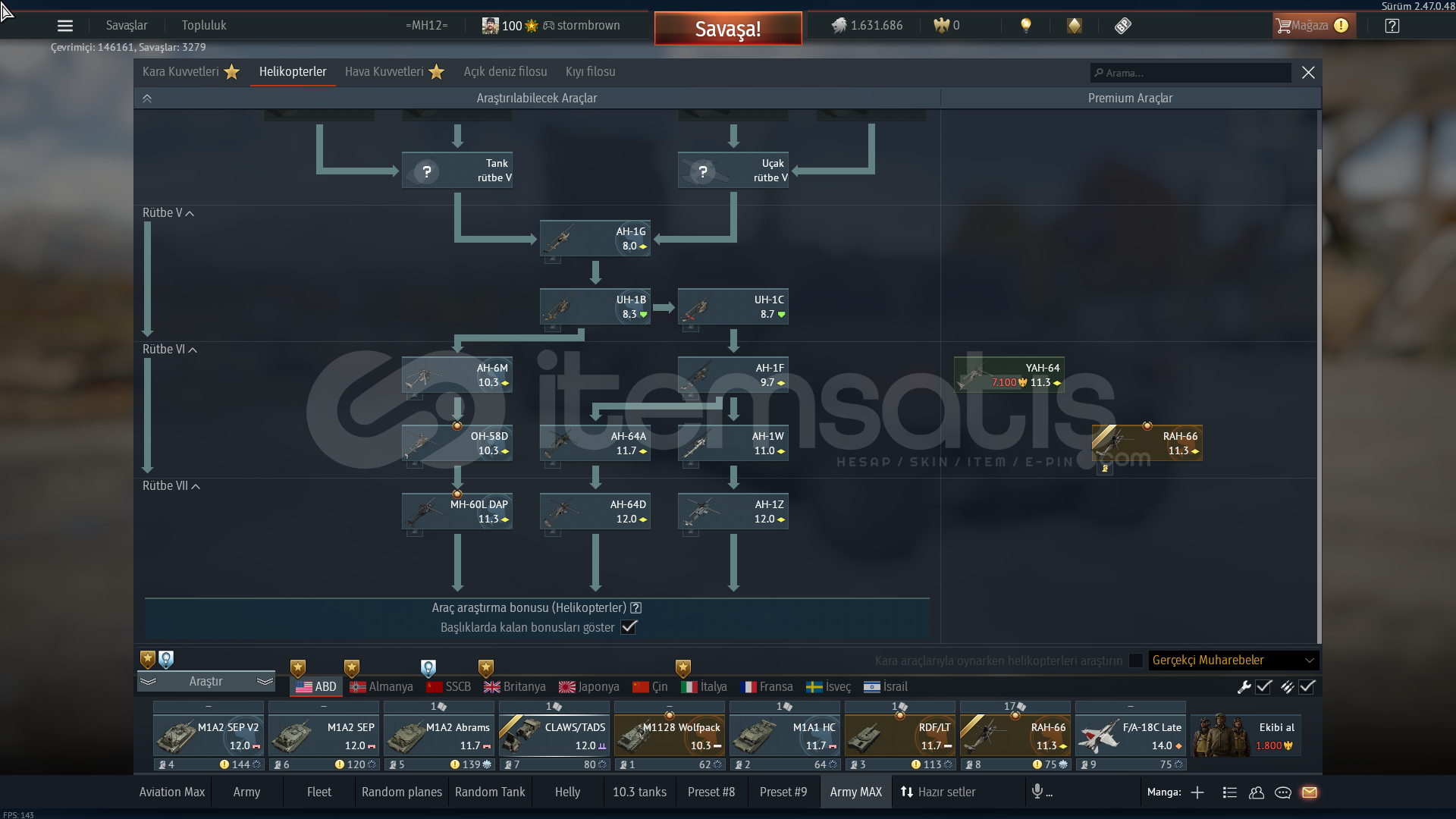1456x819 pixels.
Task: Select İsrail nation tab
Action: (886, 687)
